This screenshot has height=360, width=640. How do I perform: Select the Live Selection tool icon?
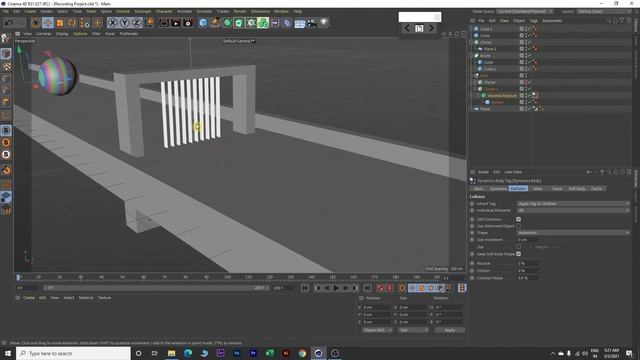[36, 23]
